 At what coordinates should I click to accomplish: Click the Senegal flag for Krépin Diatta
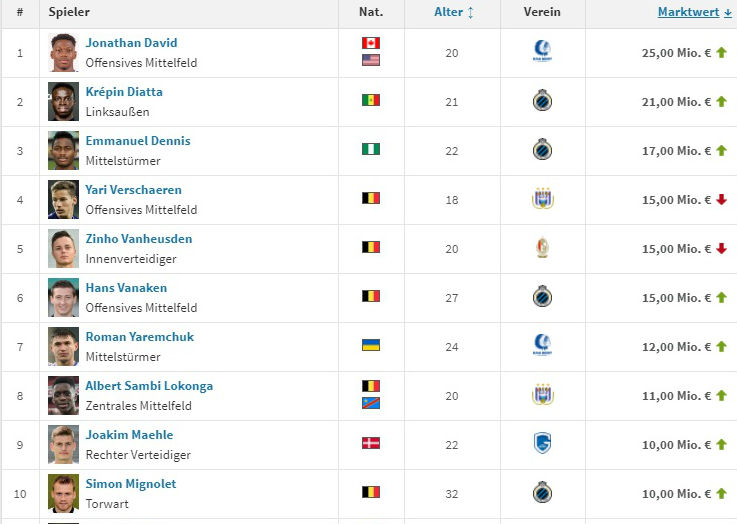371,101
